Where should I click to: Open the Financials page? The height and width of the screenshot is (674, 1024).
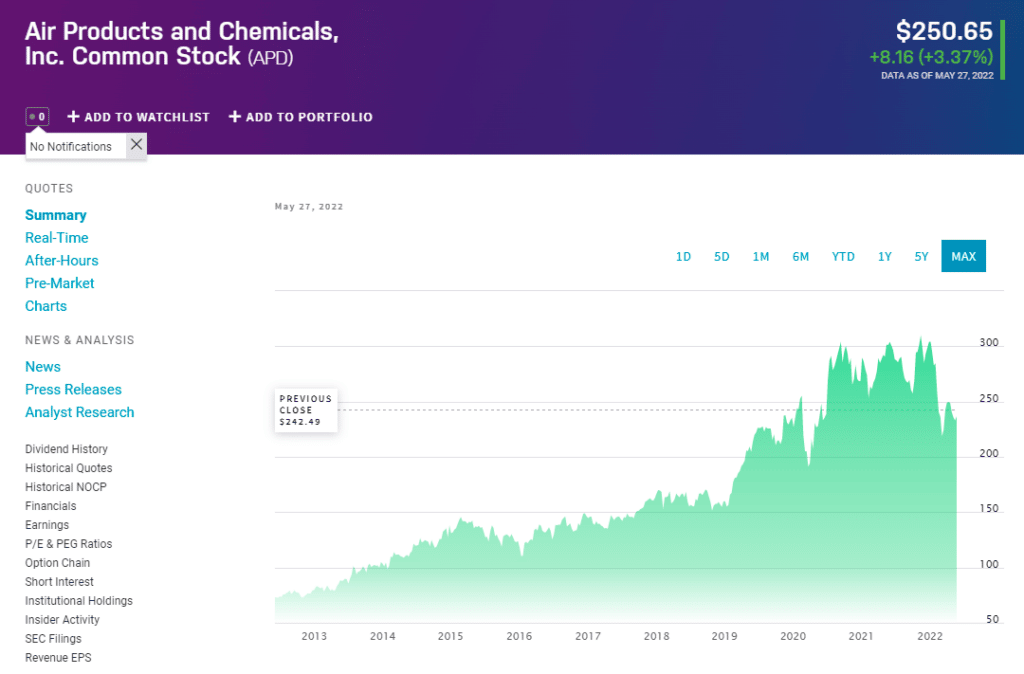(51, 506)
